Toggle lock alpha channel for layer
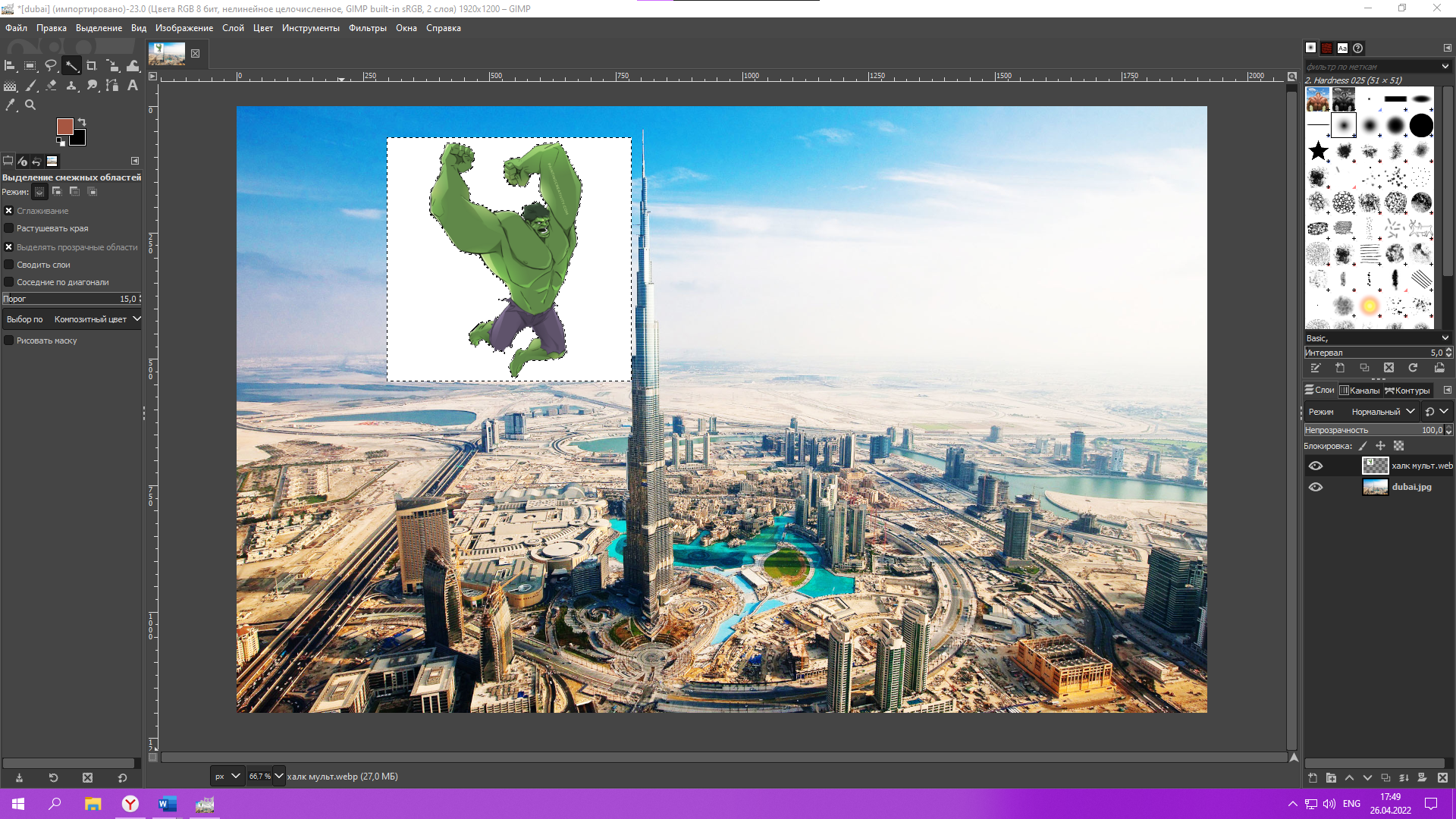The image size is (1456, 819). [1398, 446]
